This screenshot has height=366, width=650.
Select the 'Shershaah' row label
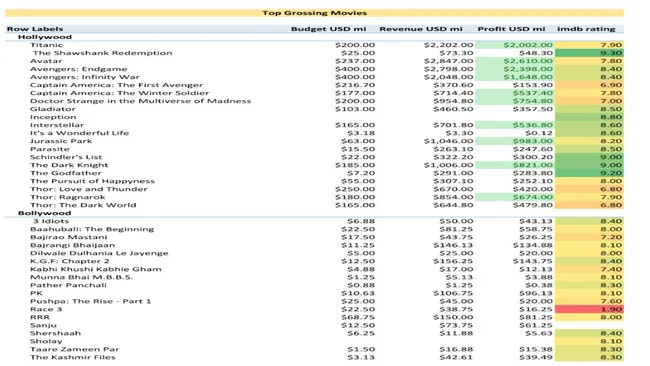click(x=56, y=333)
